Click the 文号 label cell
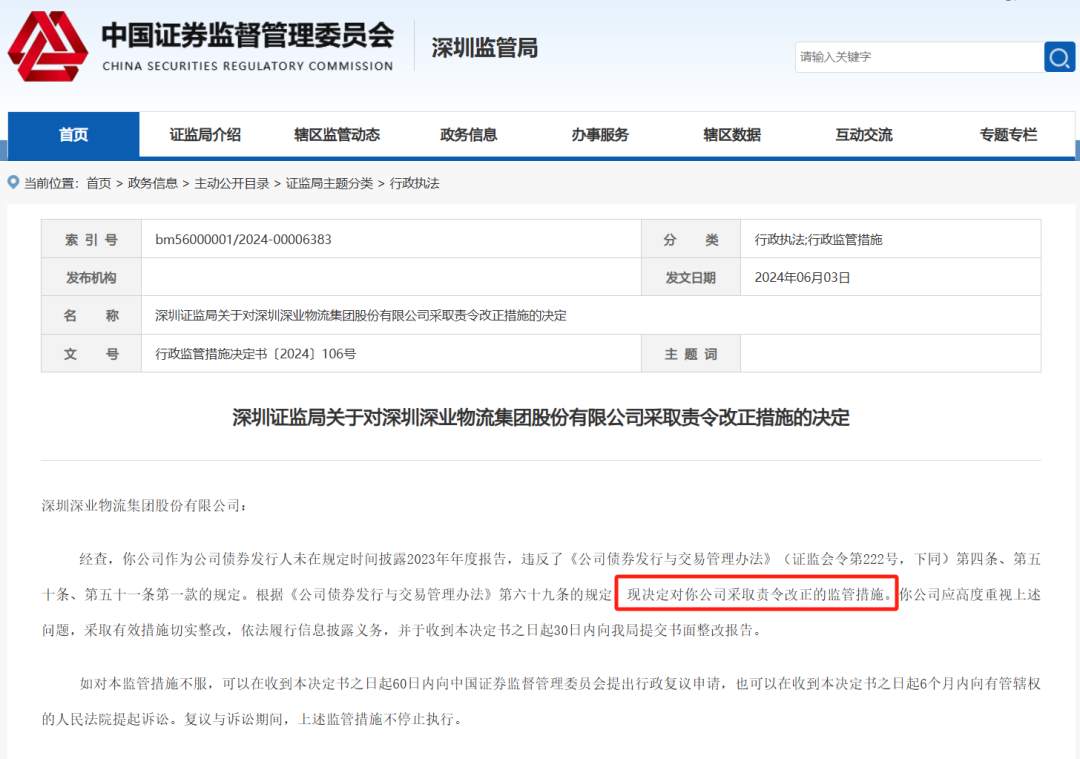Image resolution: width=1080 pixels, height=759 pixels. [x=92, y=354]
